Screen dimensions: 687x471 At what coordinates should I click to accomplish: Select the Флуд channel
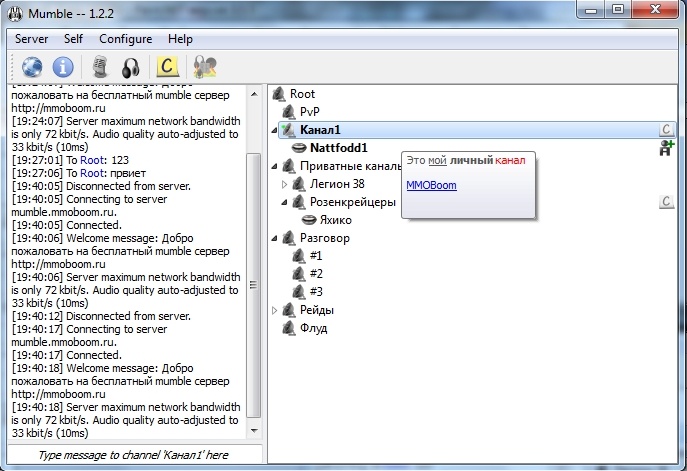(313, 328)
